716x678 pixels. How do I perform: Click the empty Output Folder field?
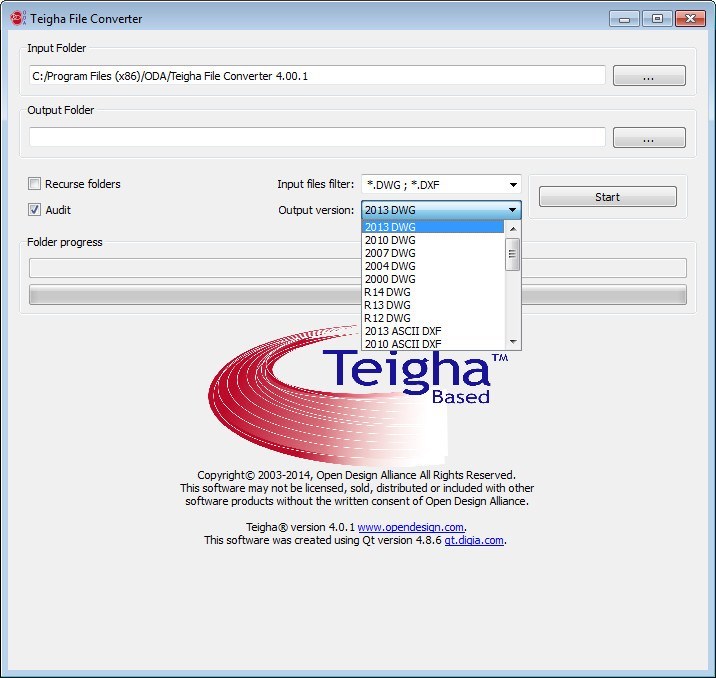(x=317, y=137)
